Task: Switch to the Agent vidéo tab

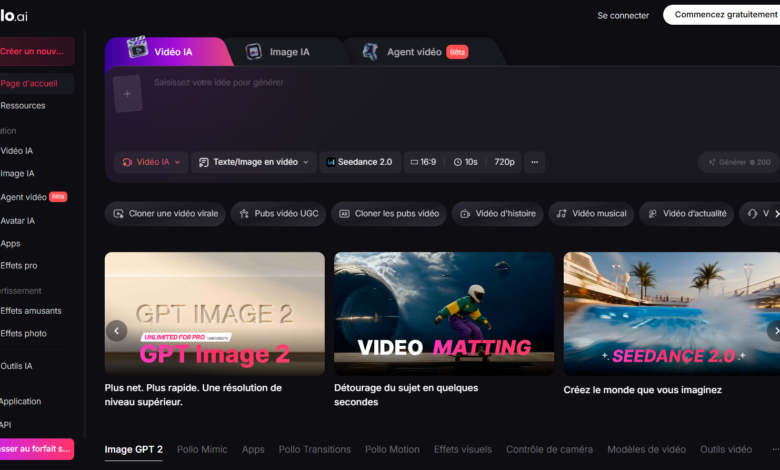Action: pyautogui.click(x=423, y=52)
